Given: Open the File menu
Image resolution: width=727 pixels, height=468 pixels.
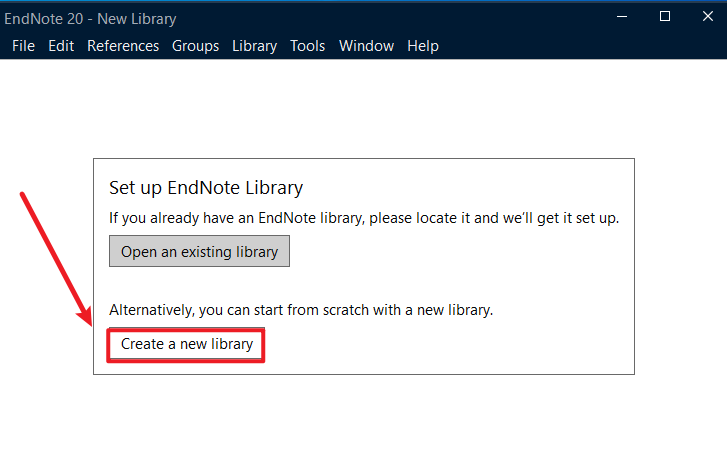Looking at the screenshot, I should (x=23, y=46).
